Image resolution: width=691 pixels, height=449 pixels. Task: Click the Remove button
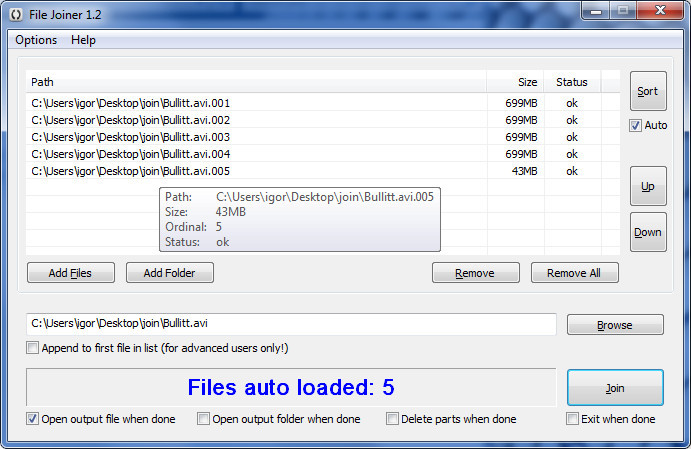(476, 273)
